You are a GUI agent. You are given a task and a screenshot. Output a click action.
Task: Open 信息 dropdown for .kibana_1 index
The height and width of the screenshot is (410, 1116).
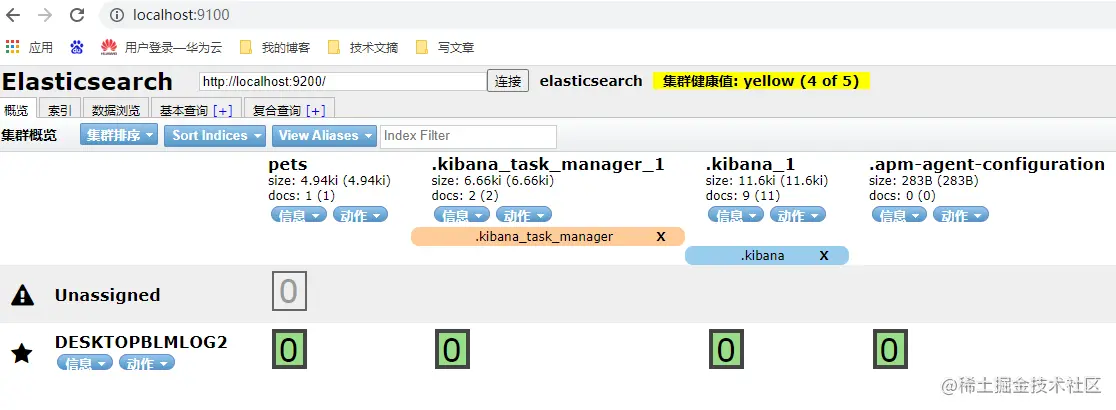pyautogui.click(x=736, y=215)
